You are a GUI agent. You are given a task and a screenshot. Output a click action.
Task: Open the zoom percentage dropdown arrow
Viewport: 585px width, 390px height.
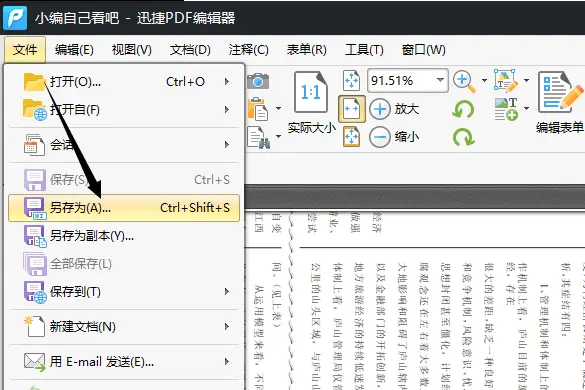pyautogui.click(x=441, y=80)
